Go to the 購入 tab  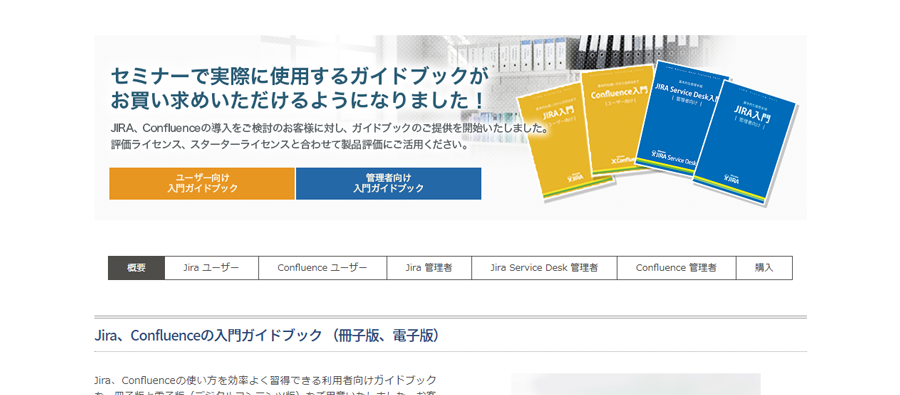coord(765,268)
